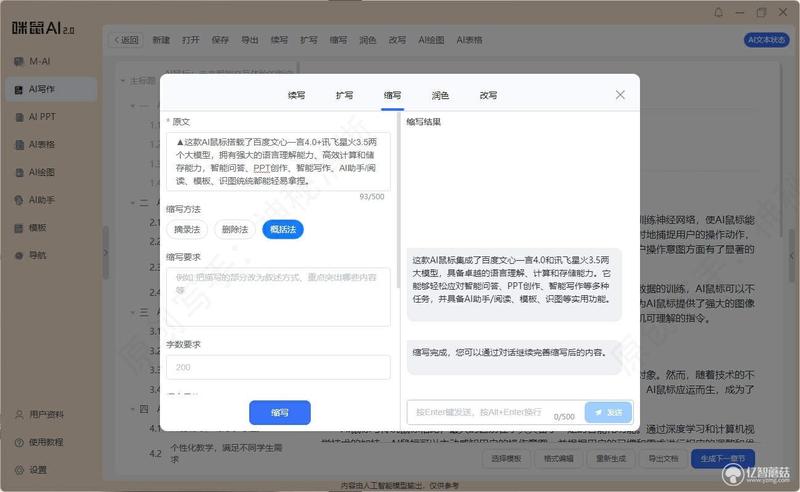This screenshot has height=492, width=800.
Task: Open 用户资料 profile icon
Action: coord(19,414)
